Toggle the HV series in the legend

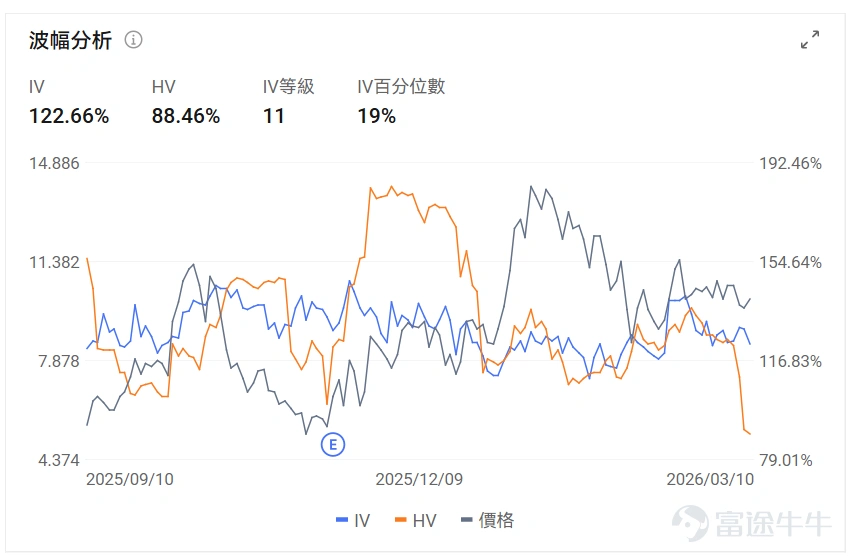(x=416, y=520)
